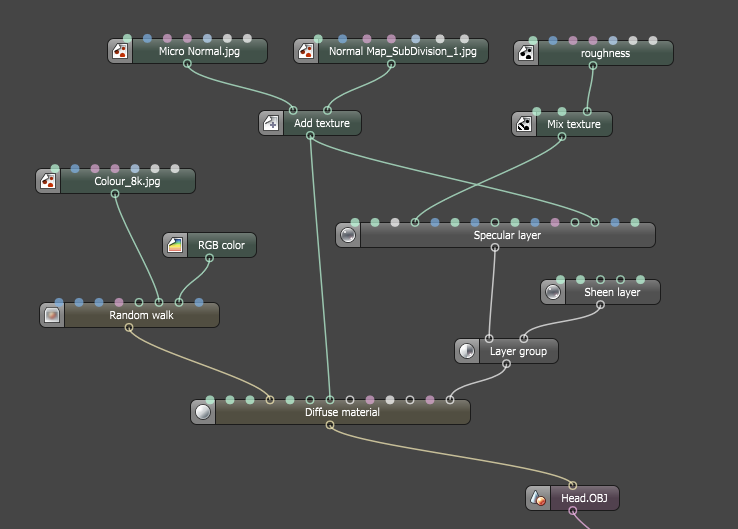Click the output pin below Colour_8k.jpg
738x529 pixels.
[115, 194]
